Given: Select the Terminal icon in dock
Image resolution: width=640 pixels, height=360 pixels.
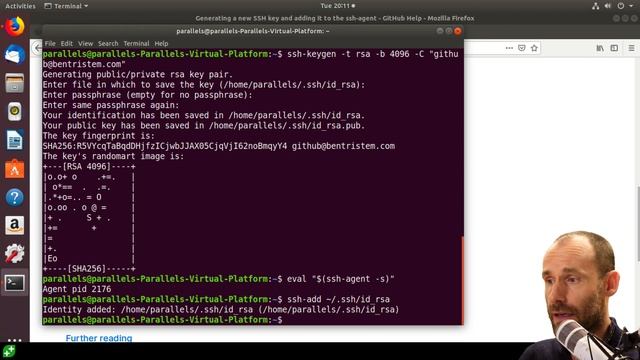Looking at the screenshot, I should coord(15,282).
